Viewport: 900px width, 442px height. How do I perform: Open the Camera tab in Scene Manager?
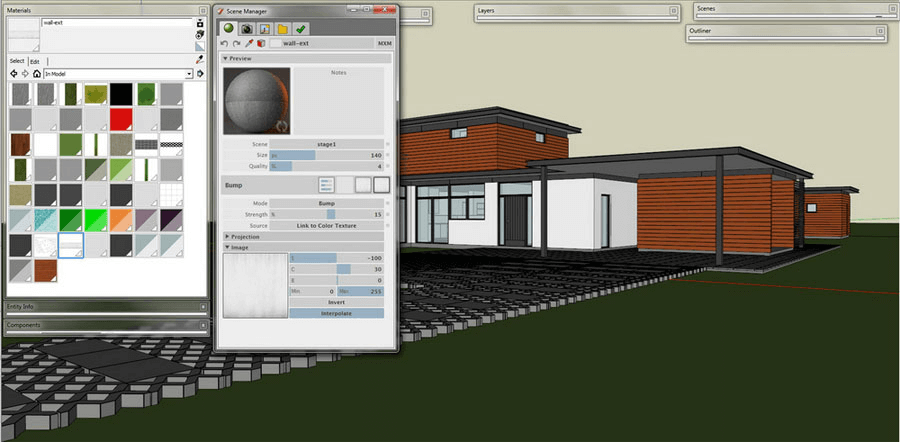pyautogui.click(x=247, y=29)
